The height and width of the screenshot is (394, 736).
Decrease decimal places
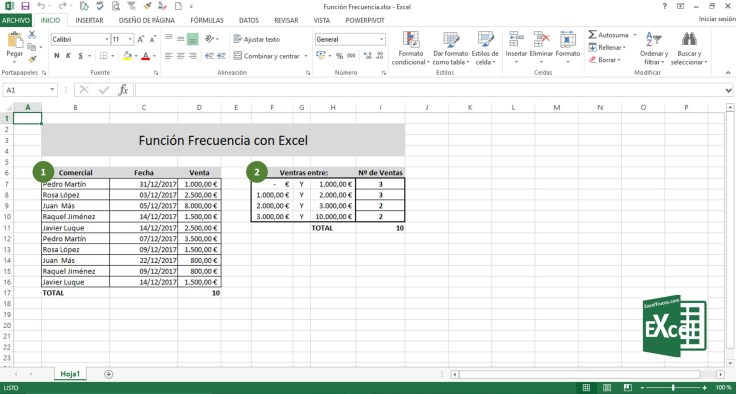380,56
